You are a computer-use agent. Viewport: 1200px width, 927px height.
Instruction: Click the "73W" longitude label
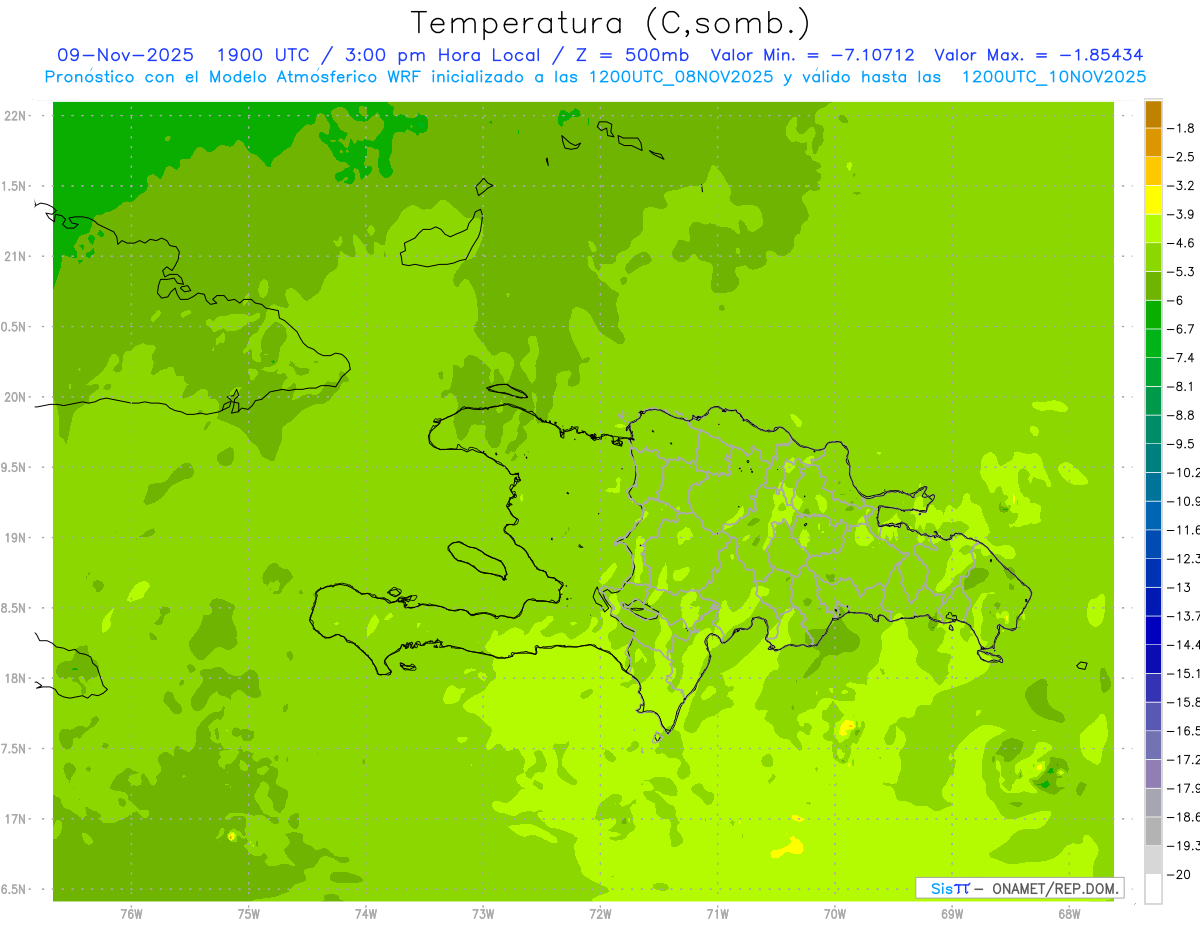483,914
